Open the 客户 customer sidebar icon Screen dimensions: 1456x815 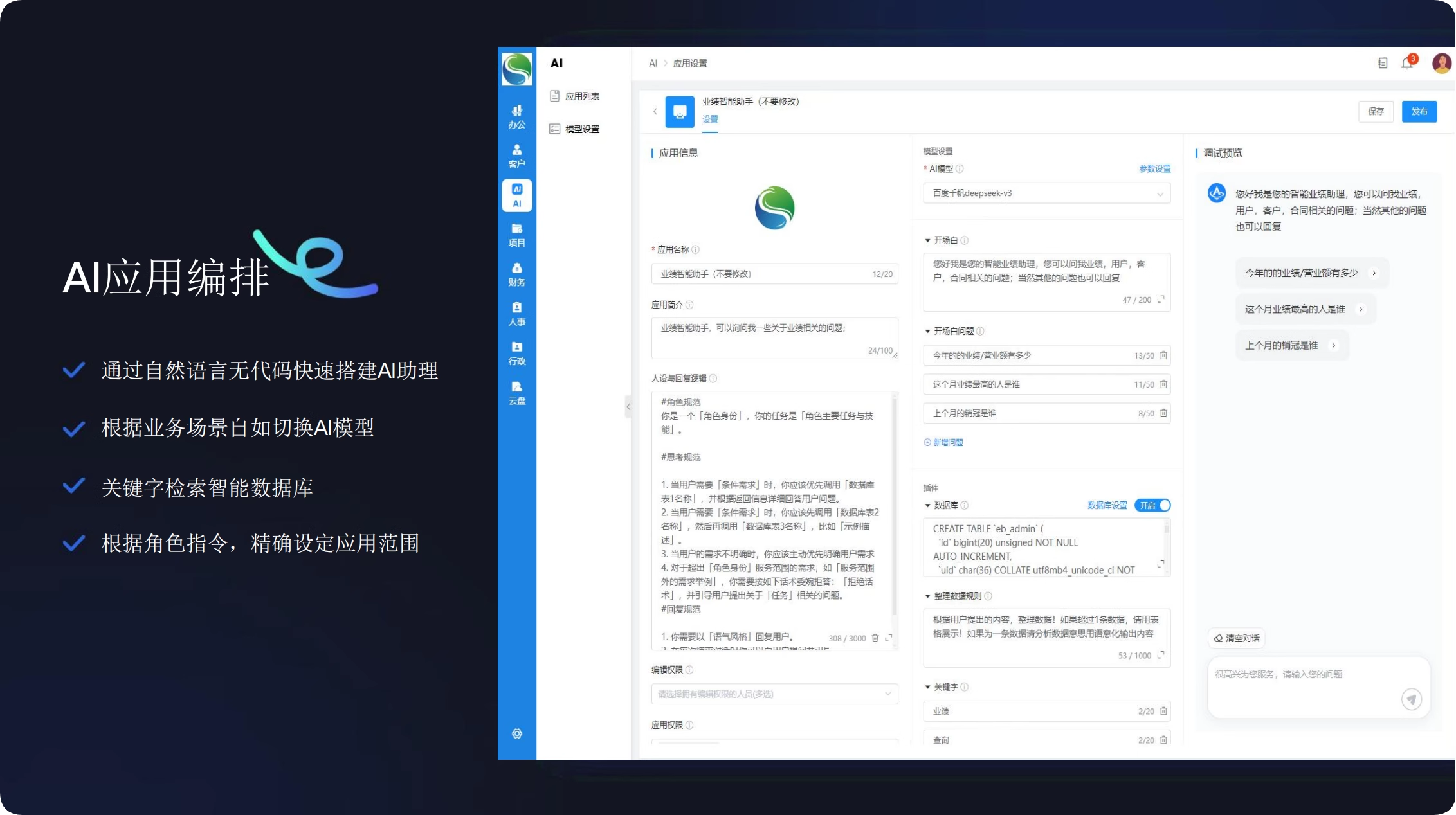[x=516, y=156]
